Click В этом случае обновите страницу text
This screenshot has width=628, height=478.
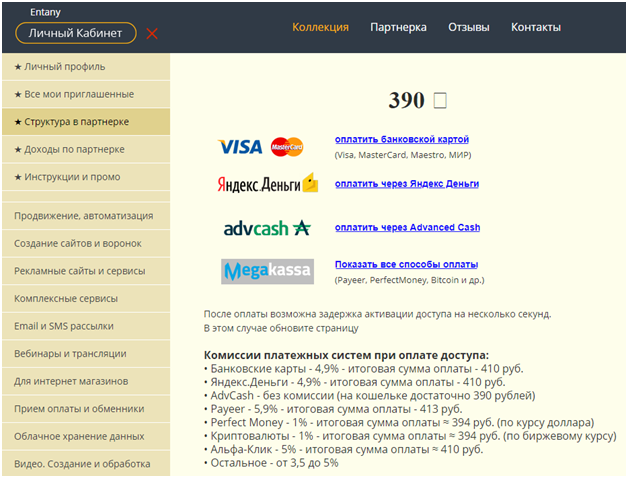281,329
